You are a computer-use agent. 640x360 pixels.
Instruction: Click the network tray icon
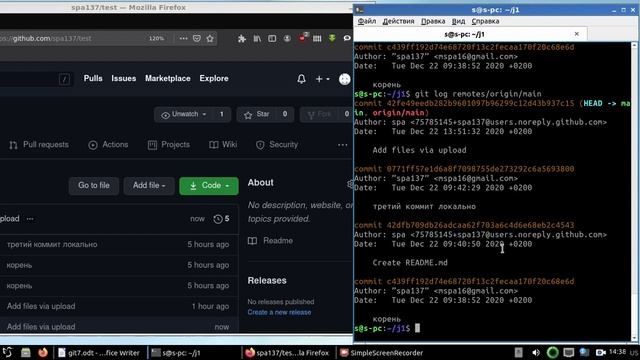pos(584,352)
